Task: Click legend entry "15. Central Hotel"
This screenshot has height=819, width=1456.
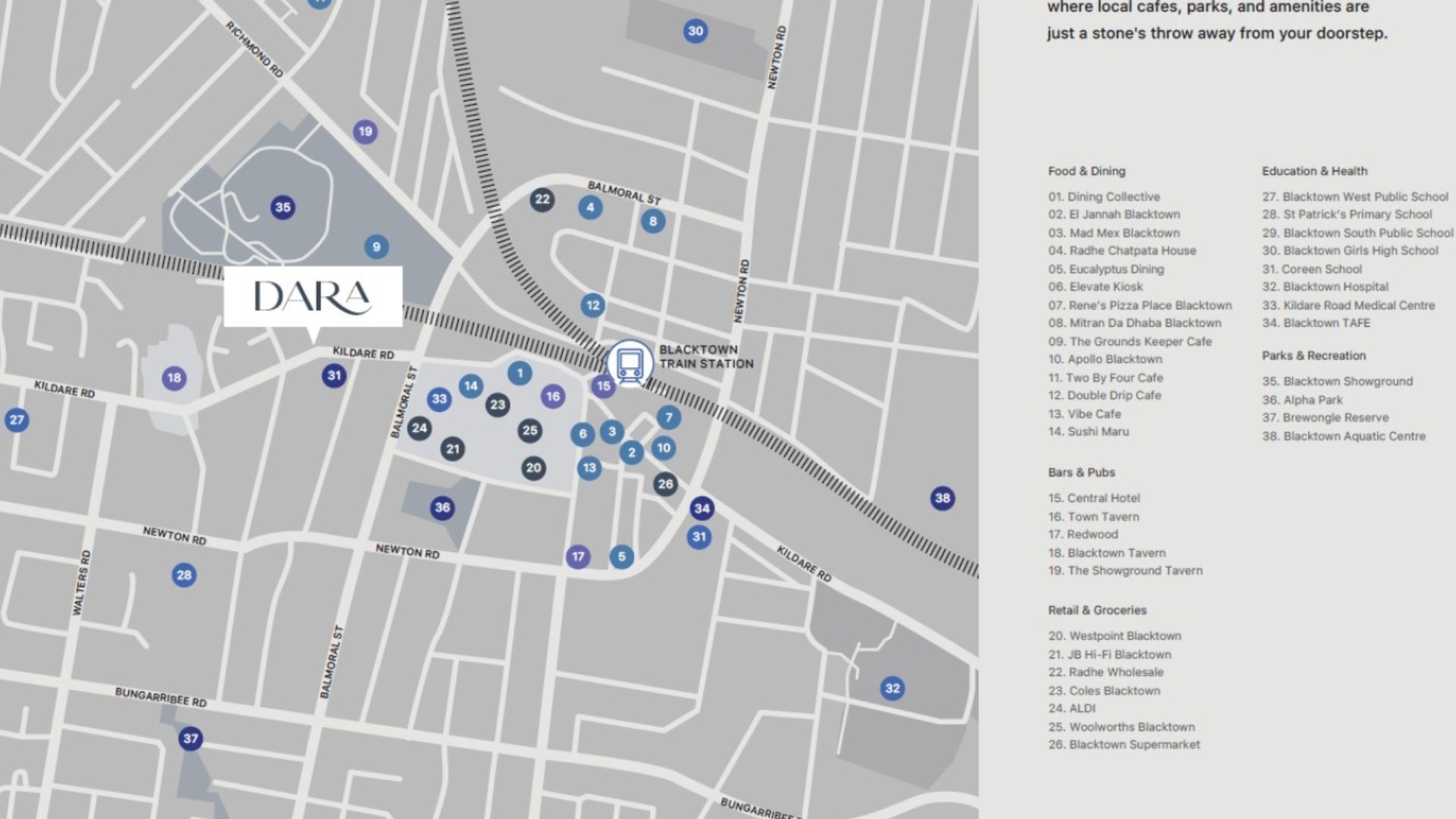Action: pos(1094,498)
